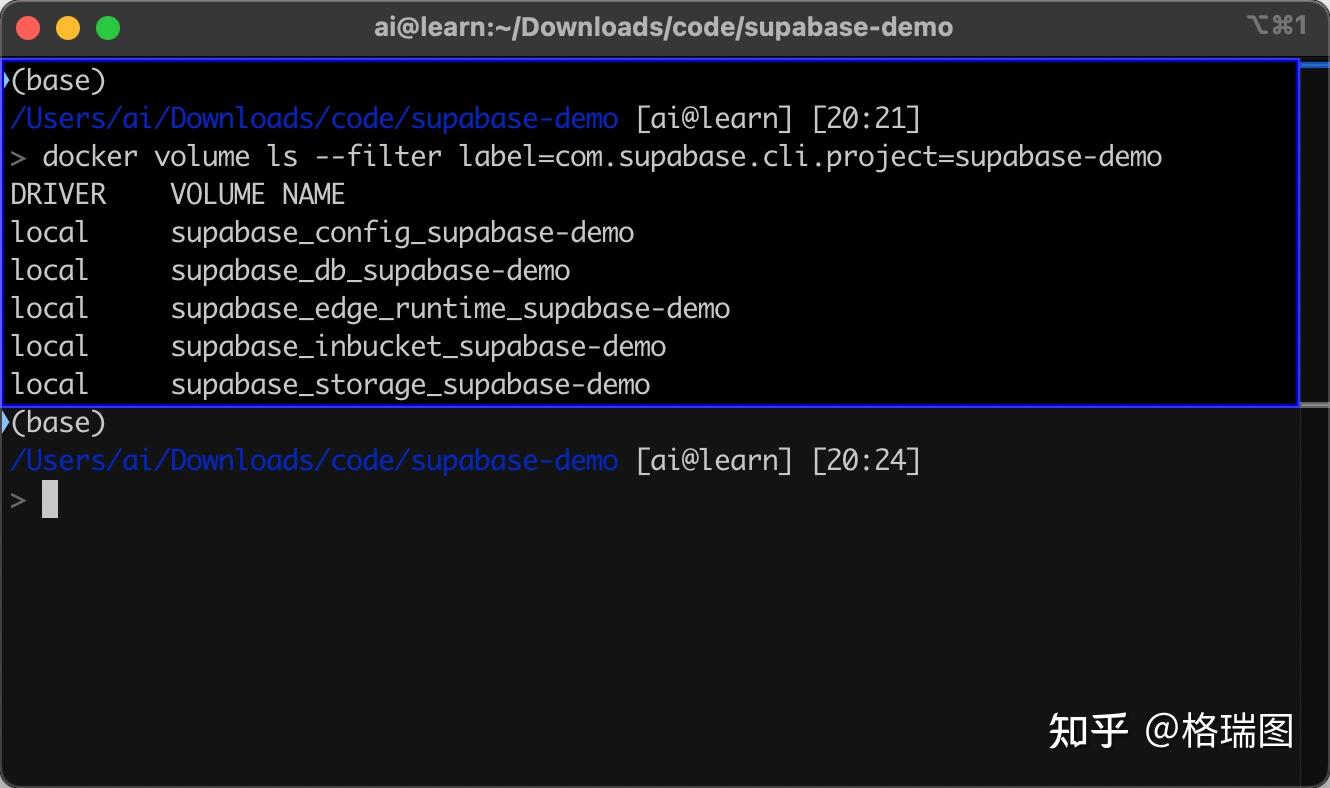The image size is (1330, 788).
Task: Click the terminal's block cursor at the prompt
Action: [50, 499]
